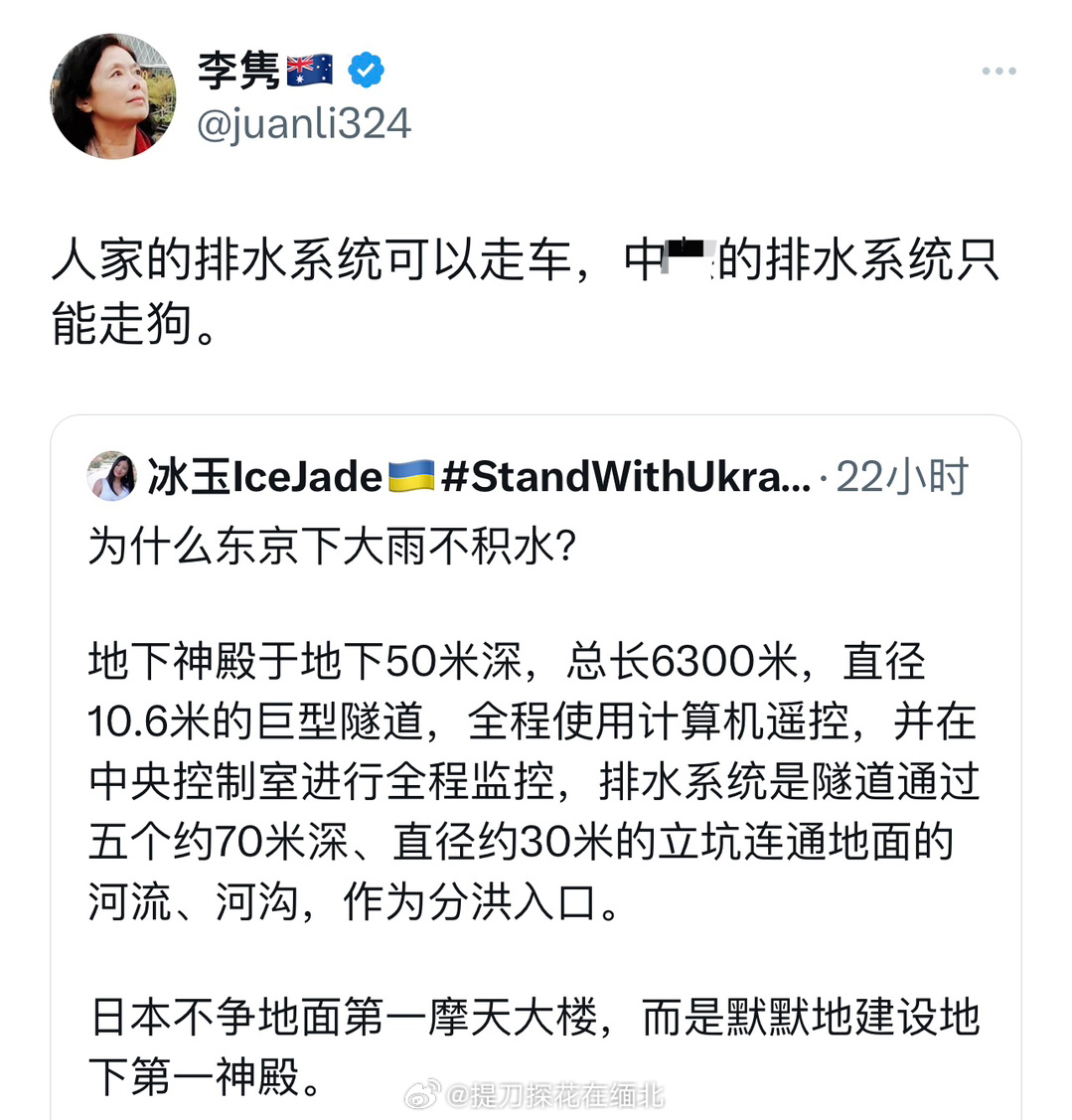Click the main tweet text about 排水系统
The image size is (1072, 1120).
tap(526, 291)
